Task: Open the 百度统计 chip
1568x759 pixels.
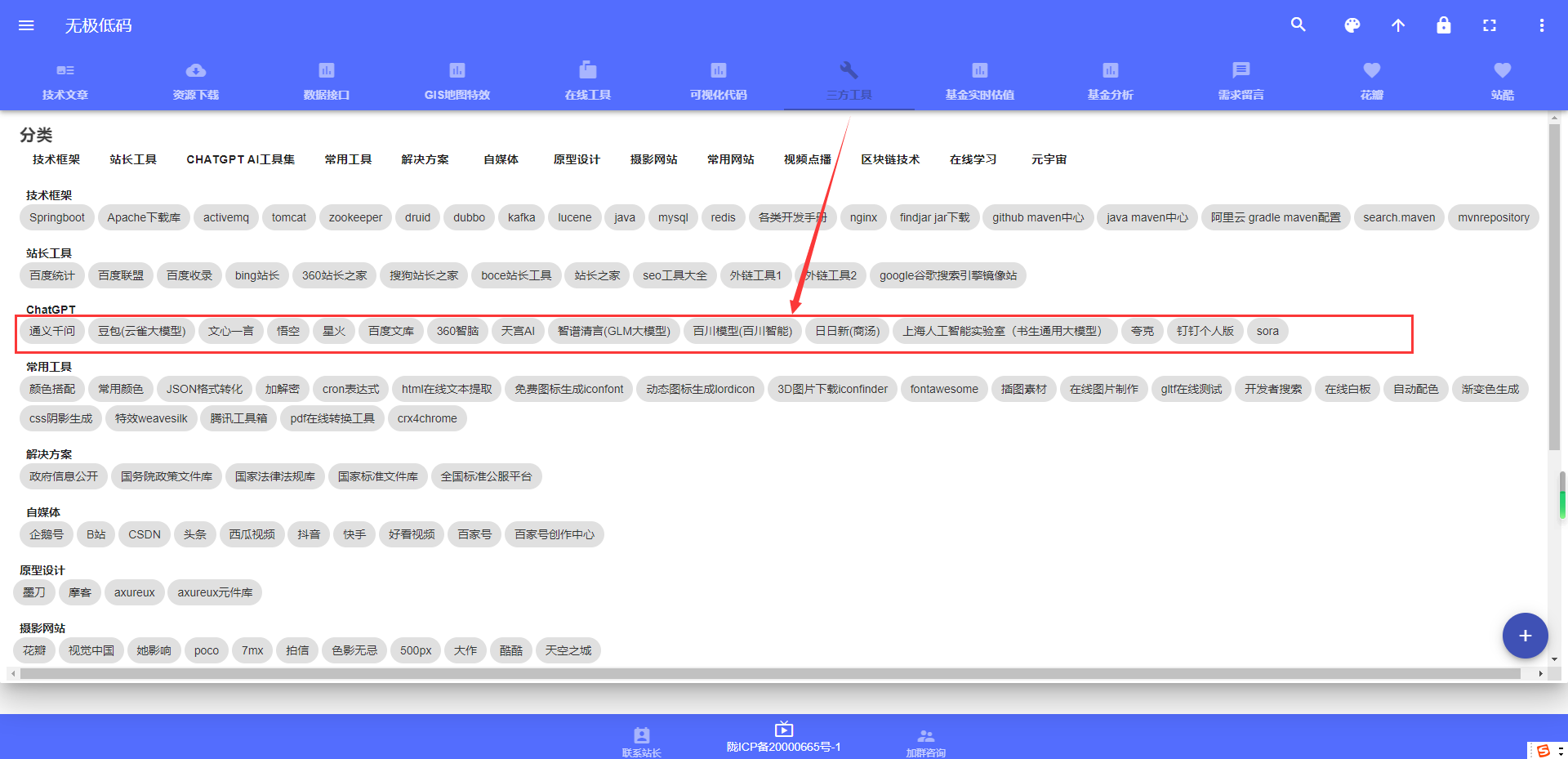Action: tap(52, 275)
